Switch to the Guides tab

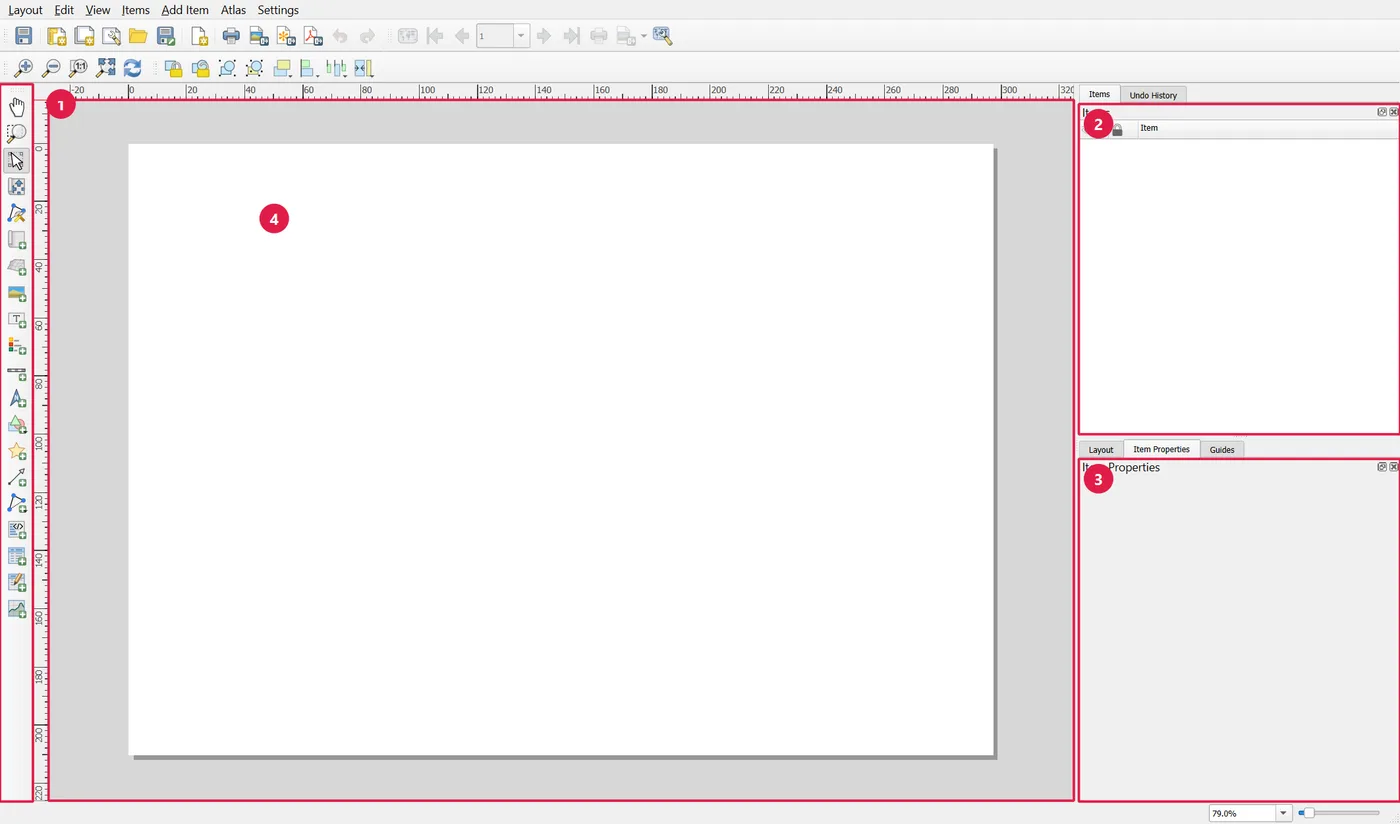coord(1222,449)
